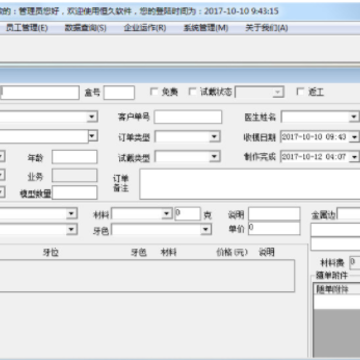
Task: Open the combo box left of 牙色 label
Action: point(38,229)
